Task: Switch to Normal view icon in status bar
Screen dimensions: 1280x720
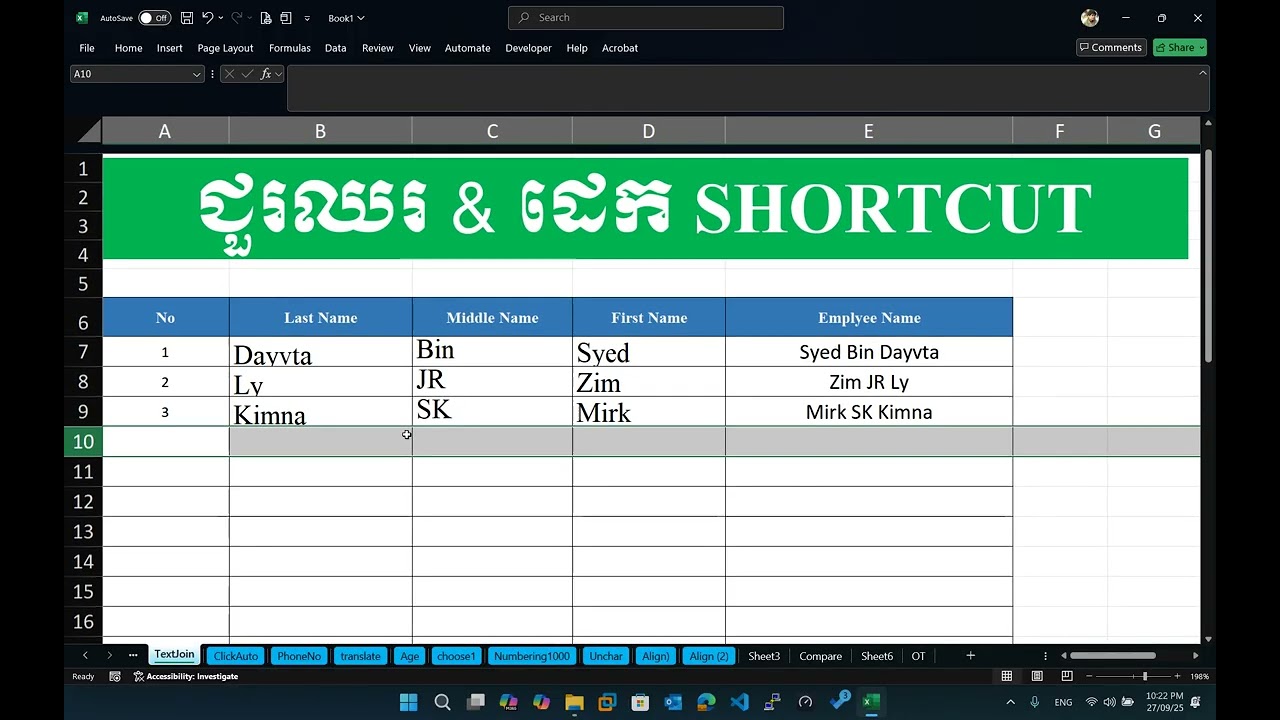Action: (x=1007, y=676)
